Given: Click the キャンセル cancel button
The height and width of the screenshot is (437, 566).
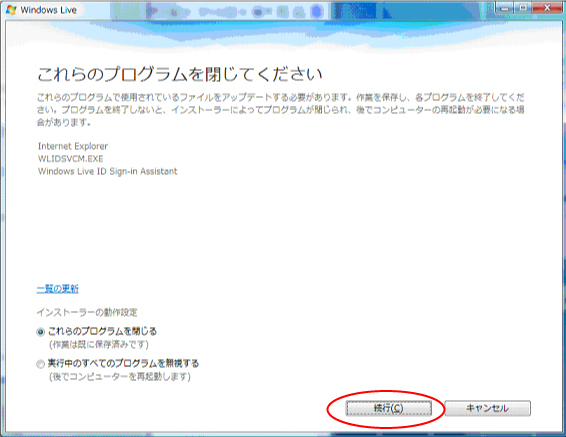Looking at the screenshot, I should 488,408.
